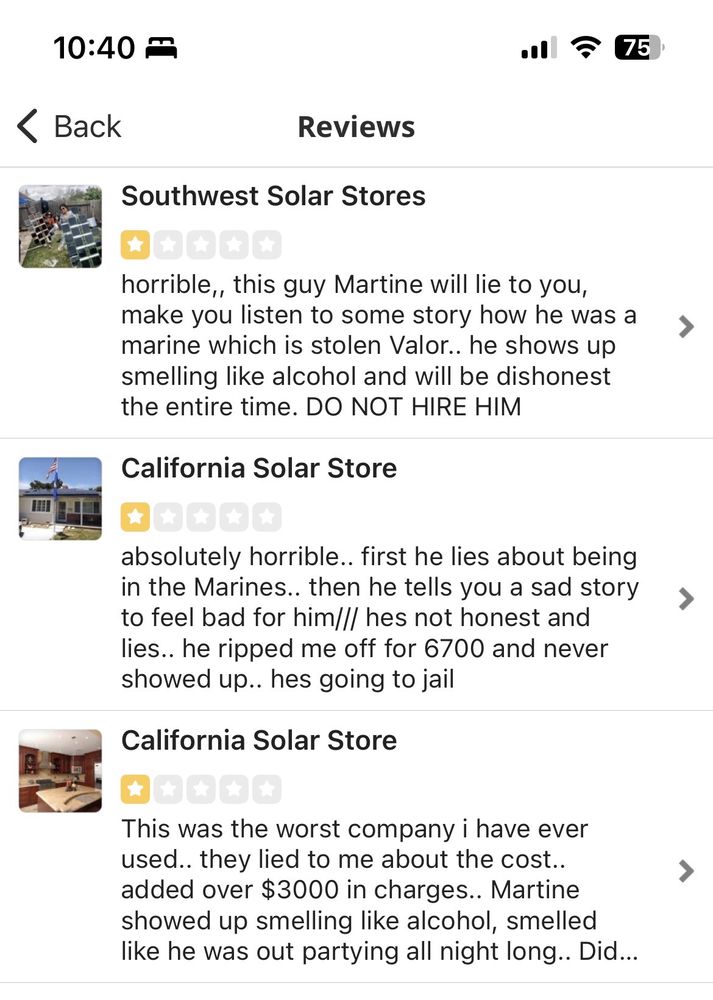713x1000 pixels.
Task: Open the bottom review using its chevron arrow
Action: pos(686,872)
